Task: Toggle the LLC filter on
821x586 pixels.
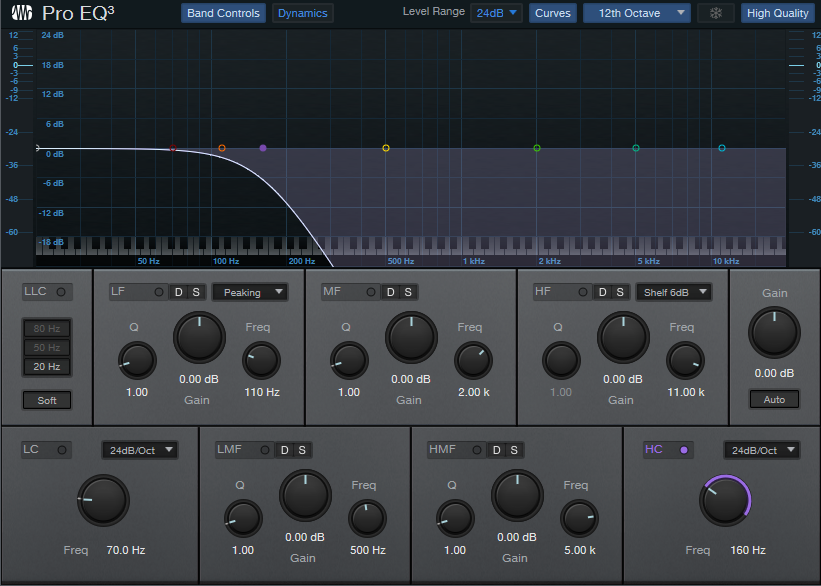Action: coord(61,292)
